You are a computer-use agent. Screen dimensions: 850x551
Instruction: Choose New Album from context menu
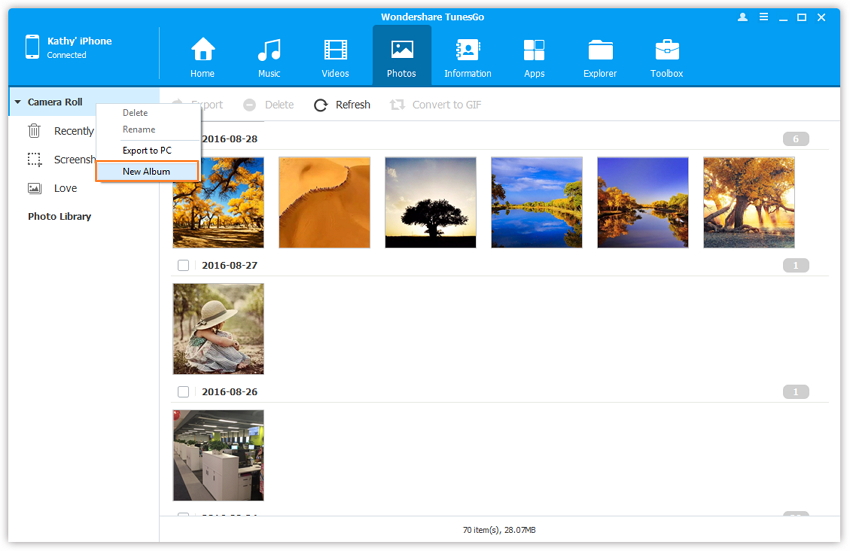coord(146,171)
